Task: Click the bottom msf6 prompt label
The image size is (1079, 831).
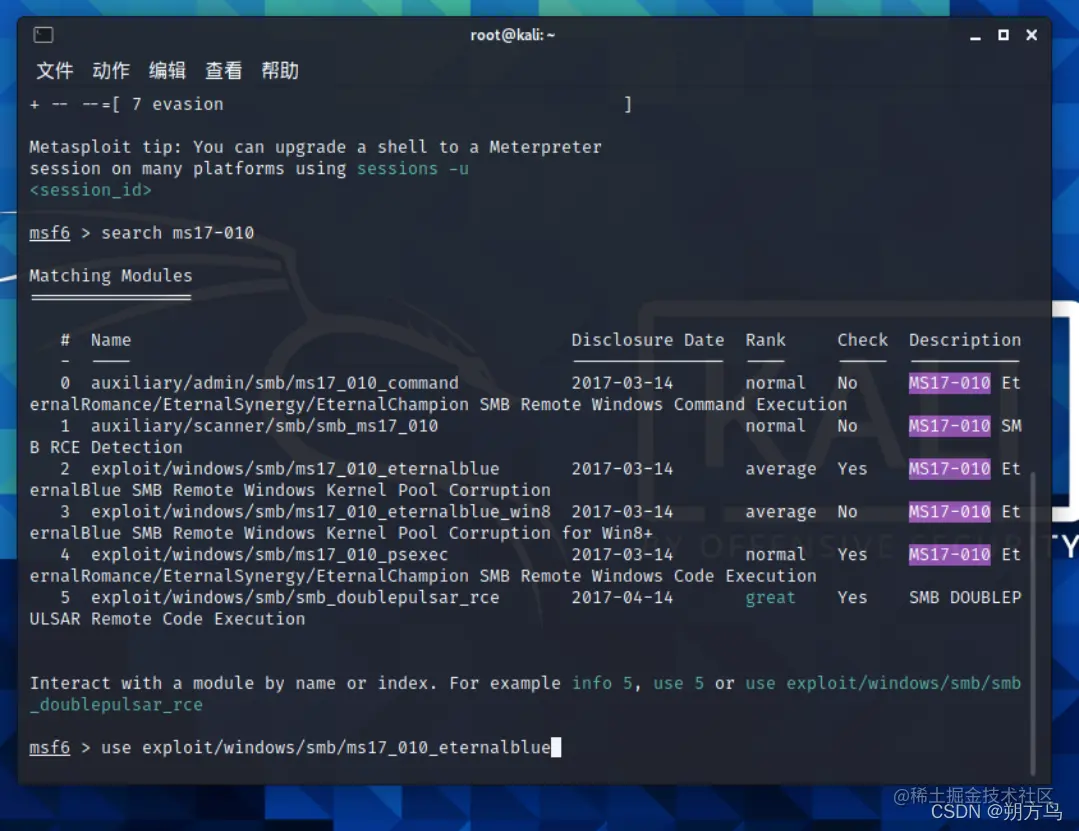Action: pos(50,747)
